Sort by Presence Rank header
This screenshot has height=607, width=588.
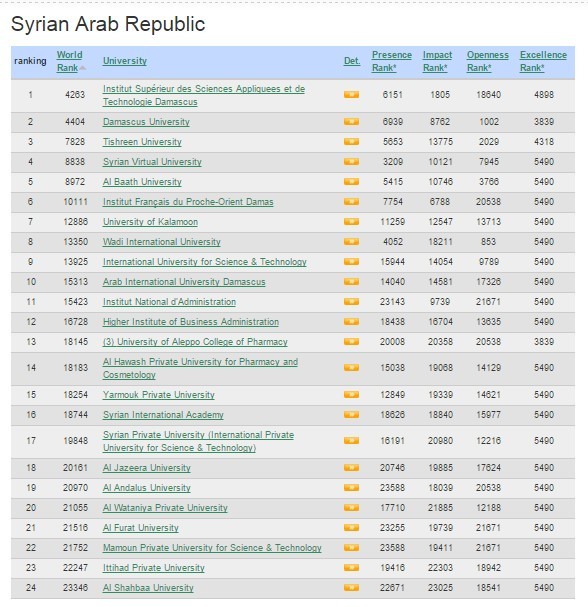391,61
